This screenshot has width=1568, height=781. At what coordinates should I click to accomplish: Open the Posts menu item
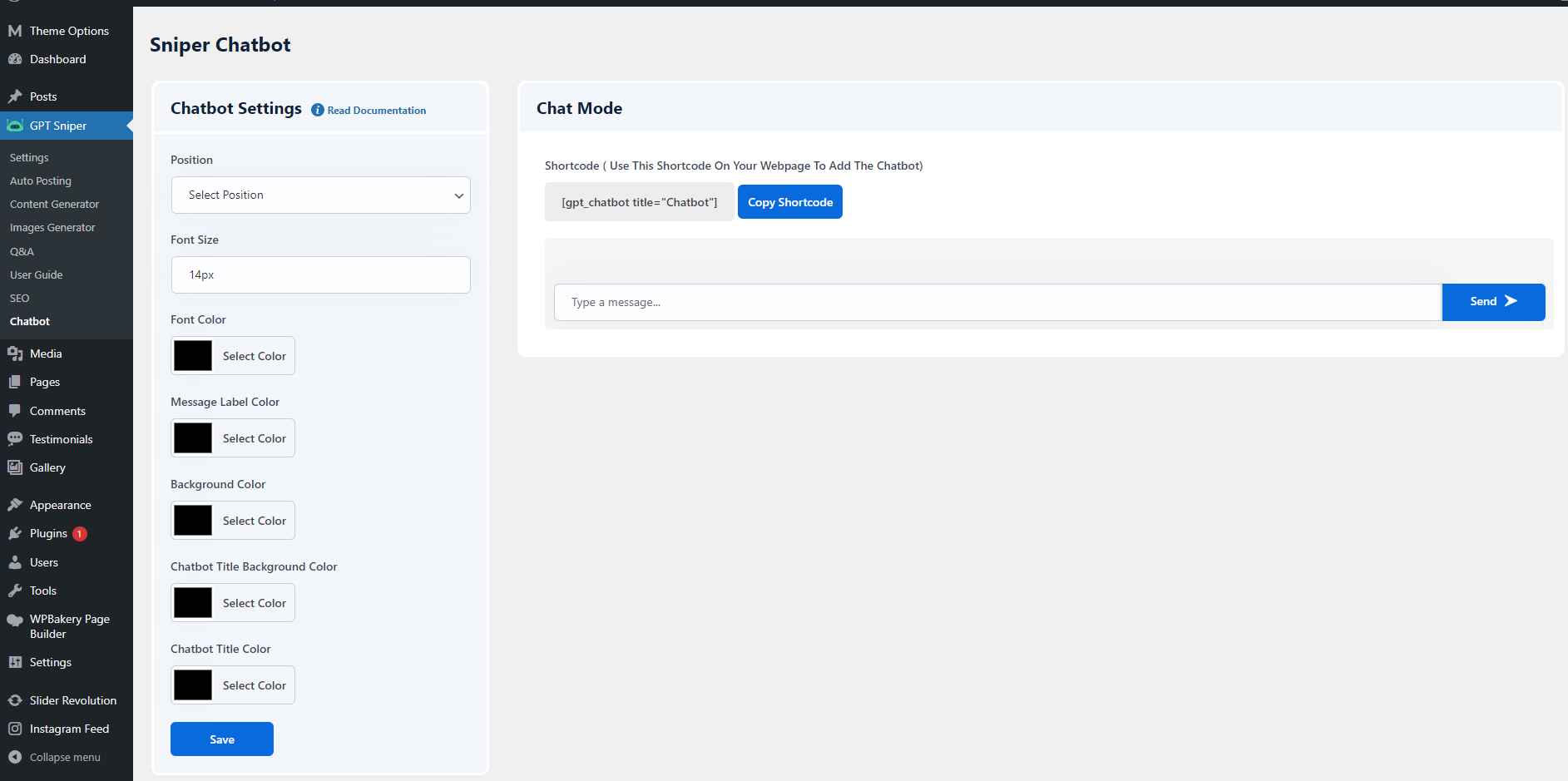[43, 96]
